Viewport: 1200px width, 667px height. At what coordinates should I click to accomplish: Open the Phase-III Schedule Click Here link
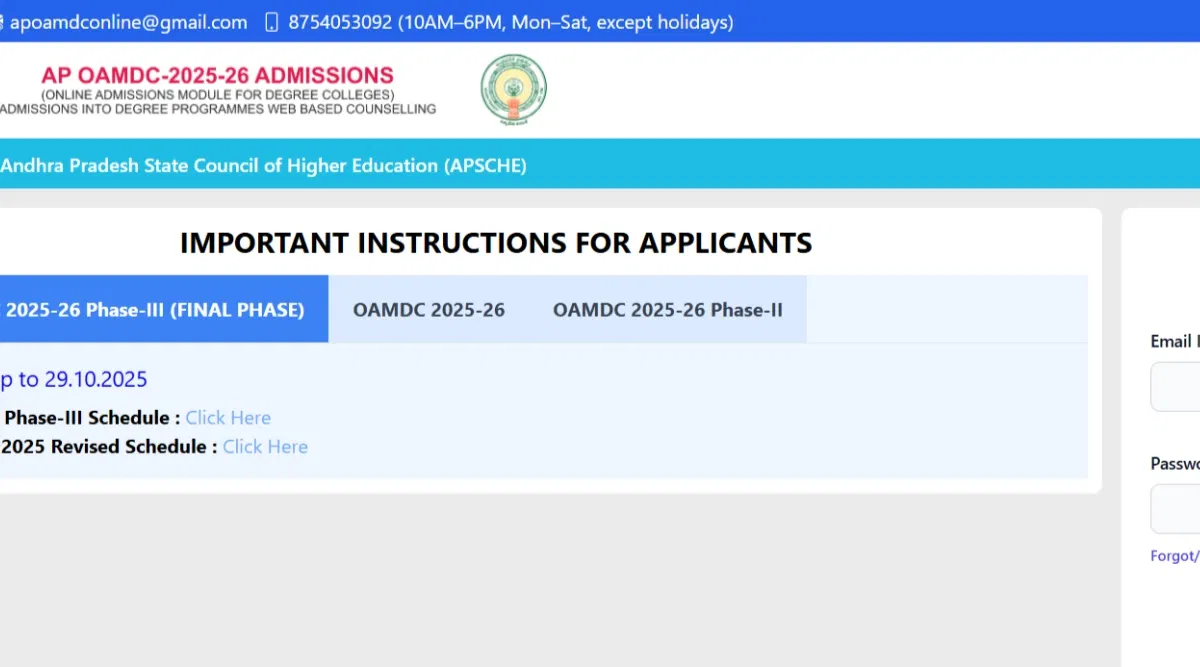tap(228, 418)
